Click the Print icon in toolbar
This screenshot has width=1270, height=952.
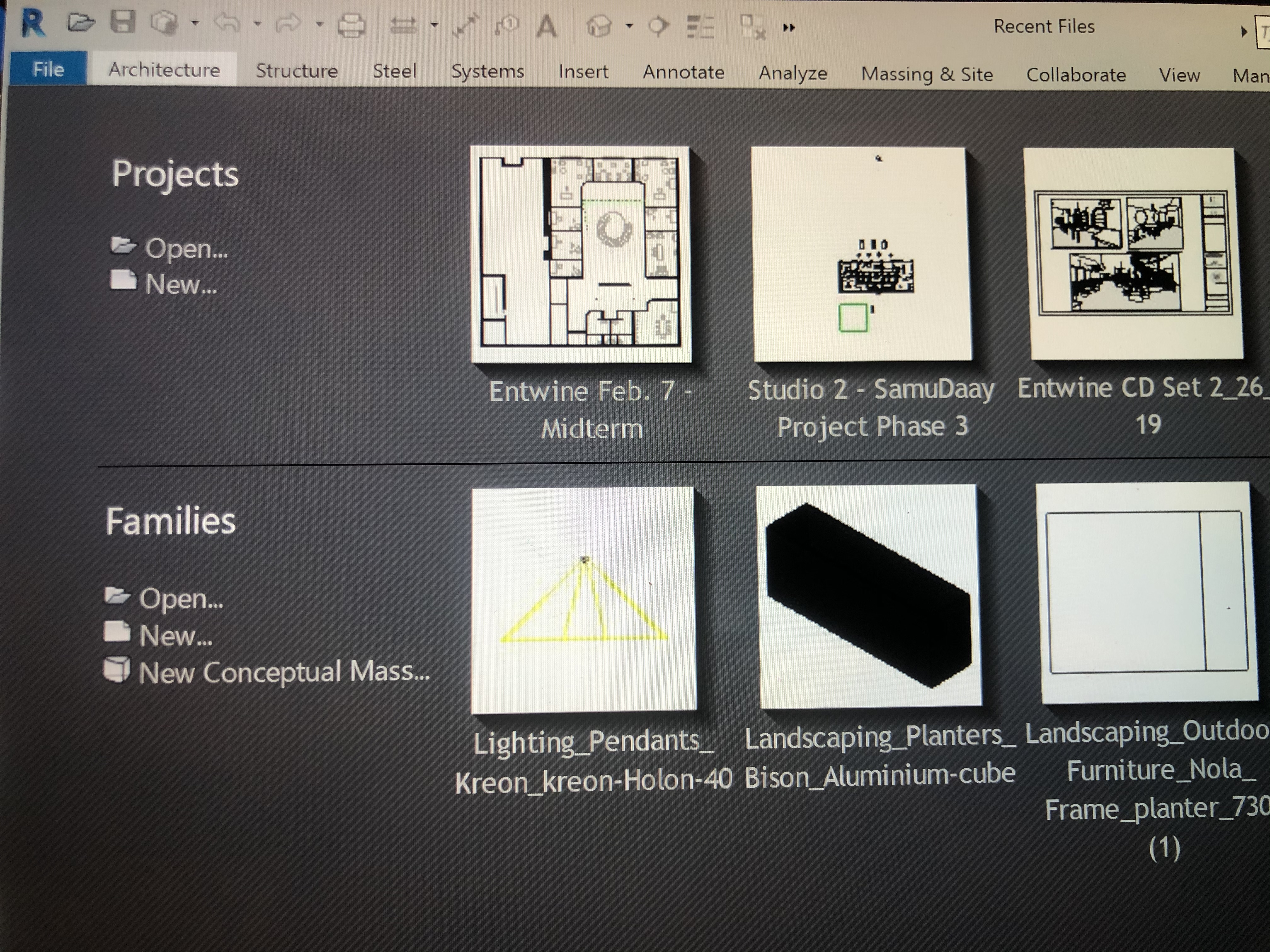(351, 26)
